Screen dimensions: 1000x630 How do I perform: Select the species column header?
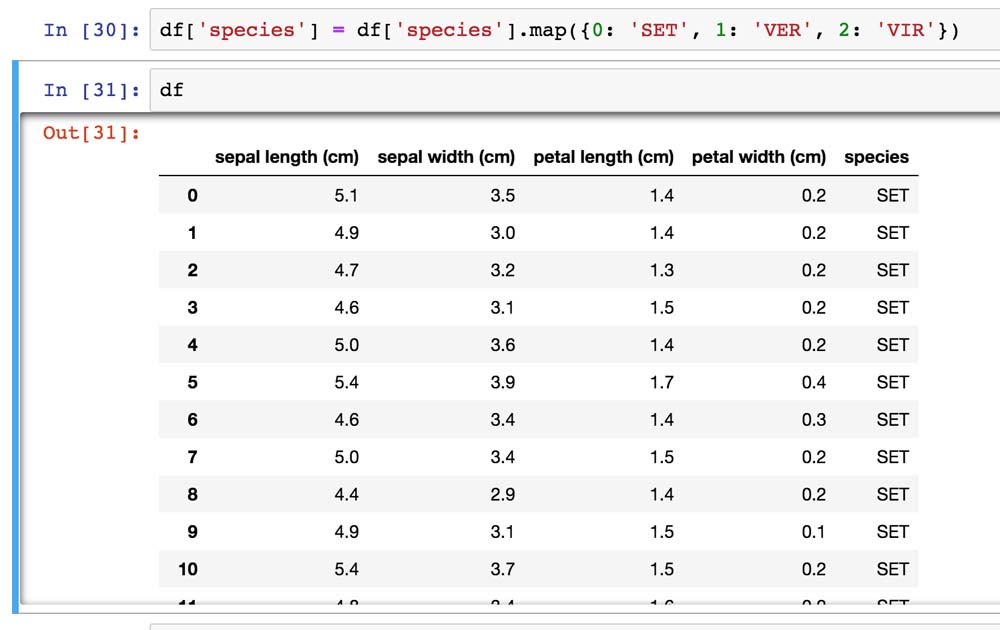click(x=876, y=157)
